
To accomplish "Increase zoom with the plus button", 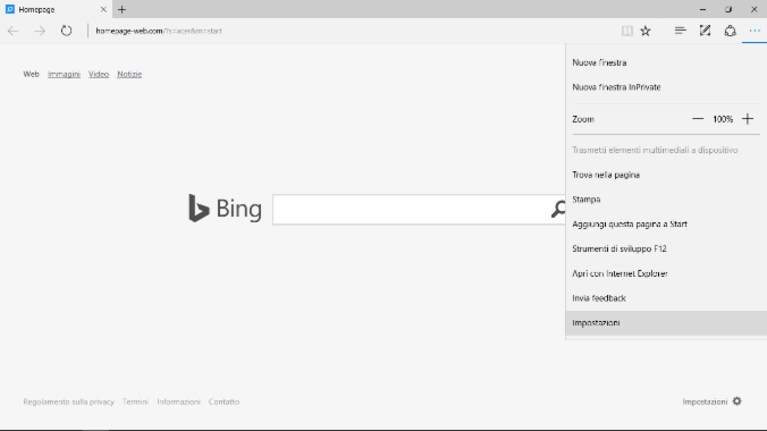I will 747,119.
